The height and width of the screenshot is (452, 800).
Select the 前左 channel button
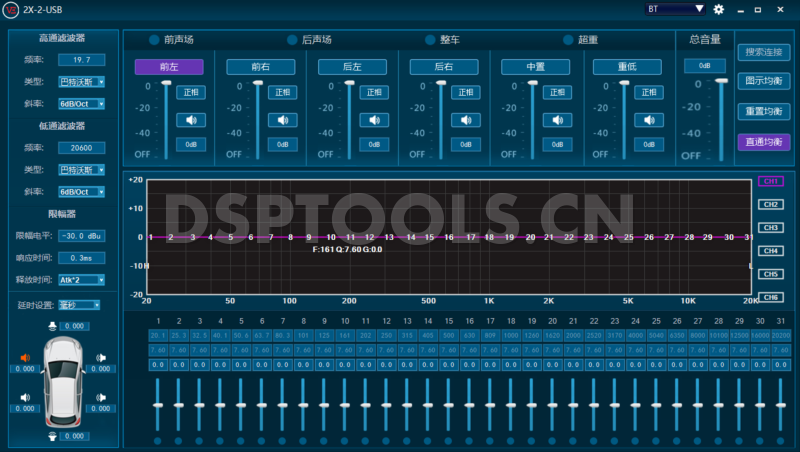[169, 67]
